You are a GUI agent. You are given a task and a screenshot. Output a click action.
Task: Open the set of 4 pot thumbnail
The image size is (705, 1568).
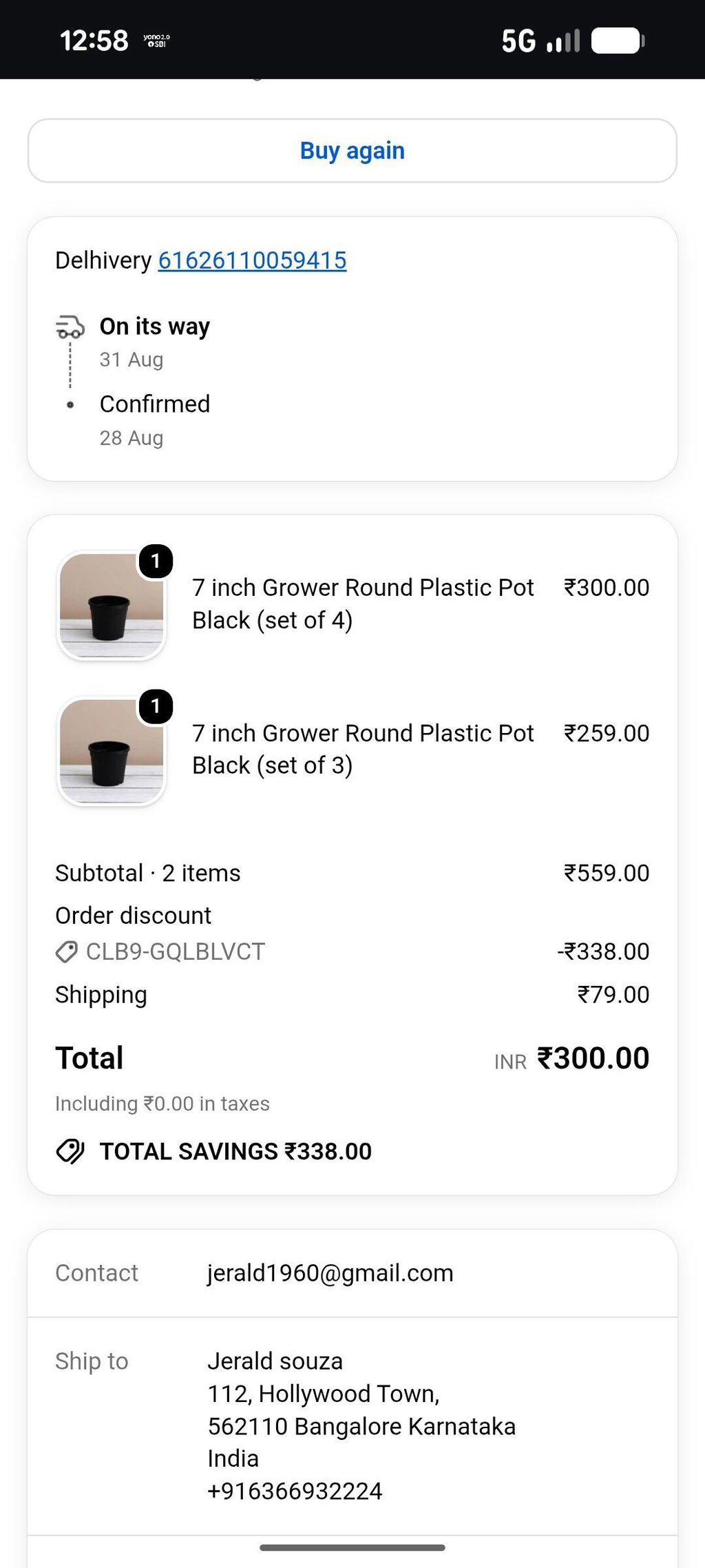pyautogui.click(x=112, y=606)
